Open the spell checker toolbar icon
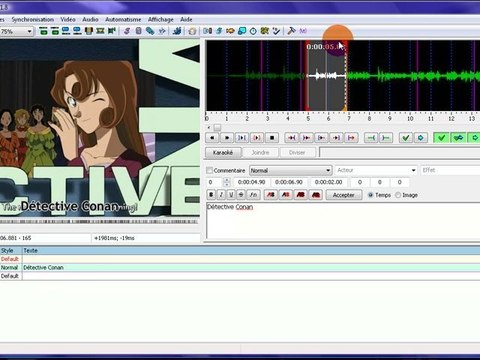 click(x=276, y=31)
